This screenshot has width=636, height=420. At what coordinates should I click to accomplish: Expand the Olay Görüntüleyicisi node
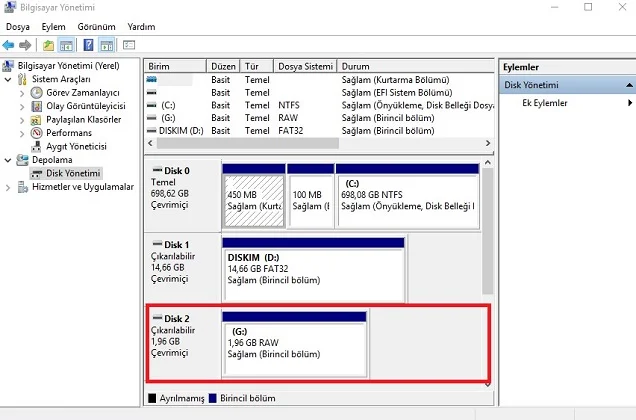click(22, 107)
